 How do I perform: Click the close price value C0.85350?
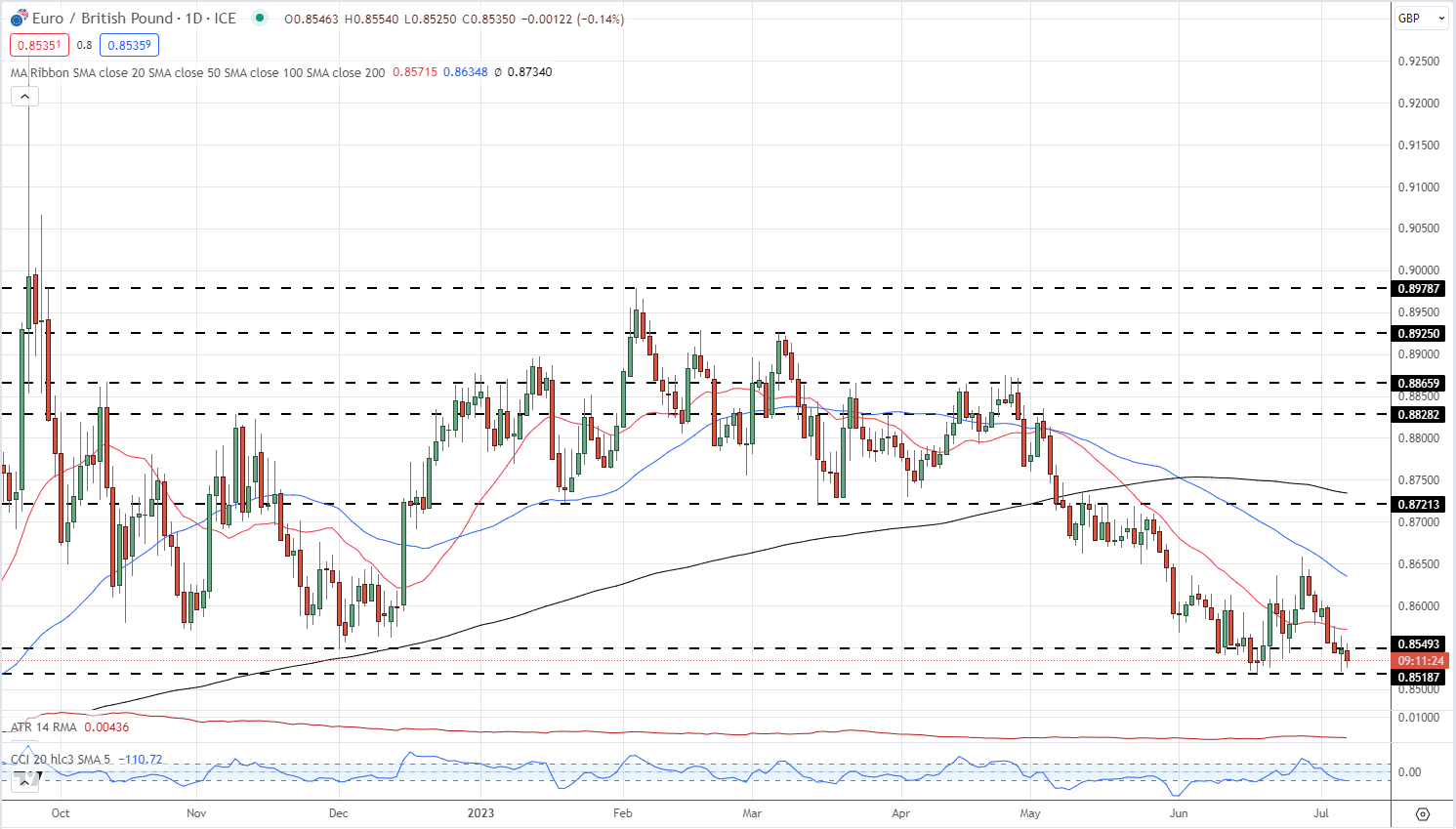(x=489, y=19)
